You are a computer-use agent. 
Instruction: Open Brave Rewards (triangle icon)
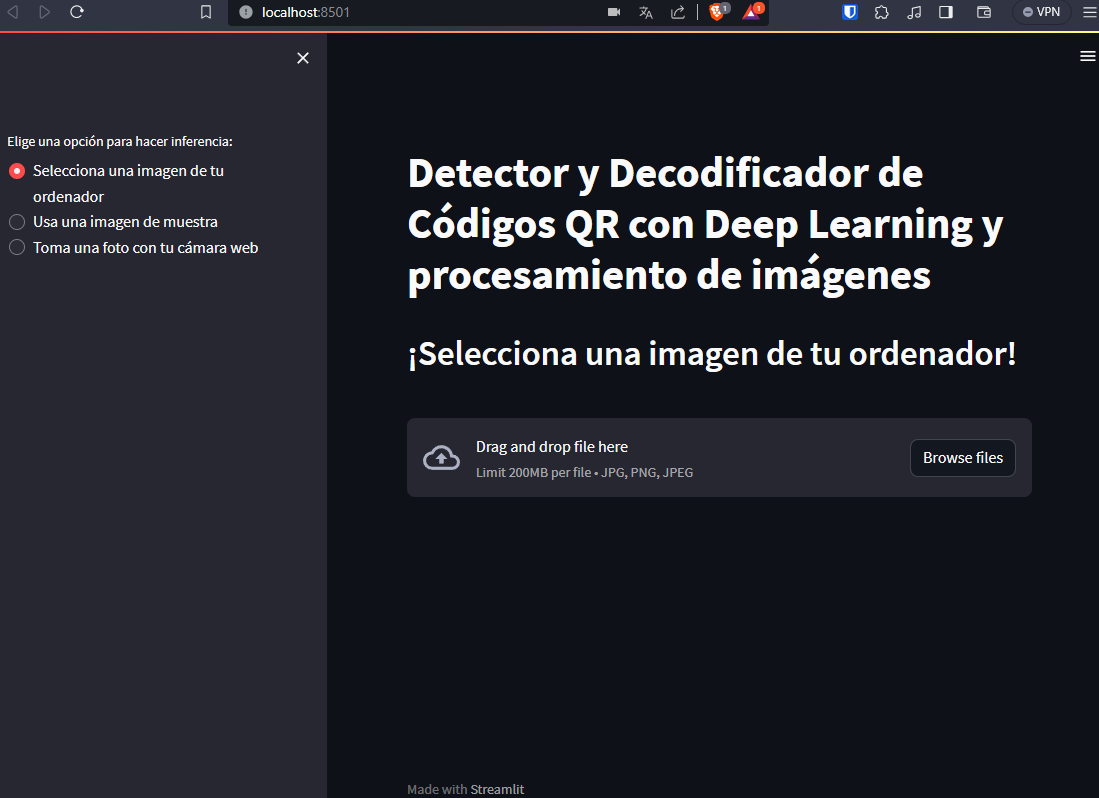point(752,14)
